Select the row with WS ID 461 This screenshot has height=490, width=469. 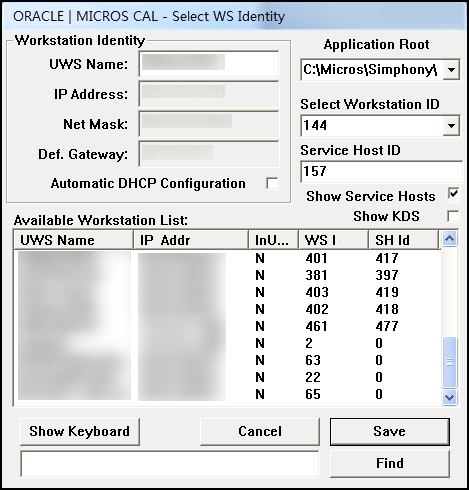coord(227,326)
